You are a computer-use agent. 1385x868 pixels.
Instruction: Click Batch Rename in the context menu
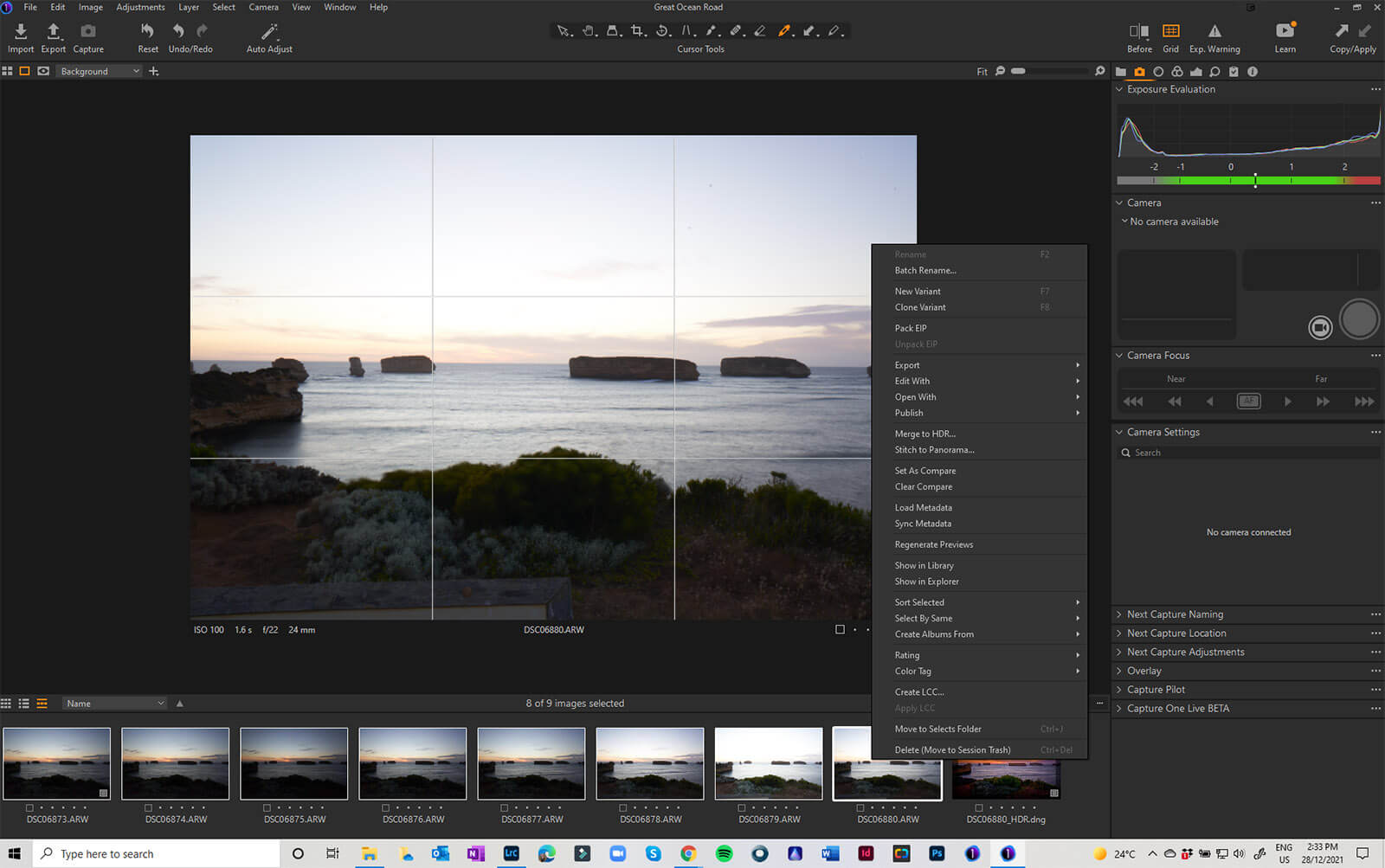pyautogui.click(x=924, y=271)
